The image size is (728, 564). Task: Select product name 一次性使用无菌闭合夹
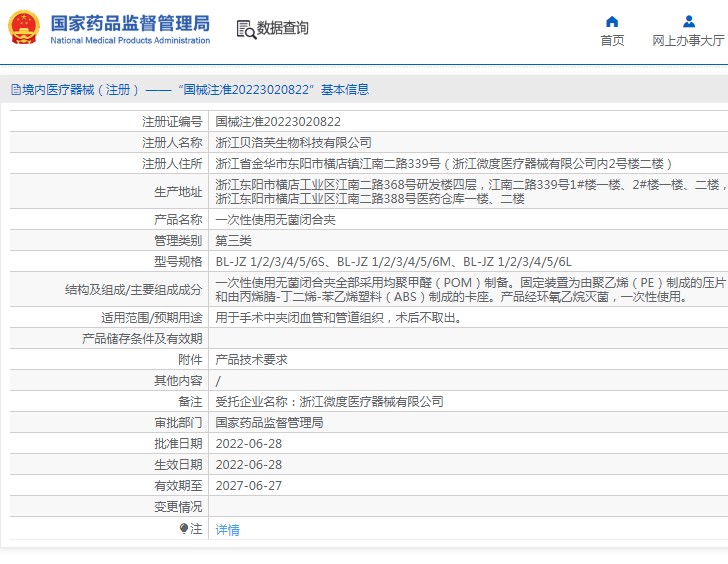[x=275, y=220]
